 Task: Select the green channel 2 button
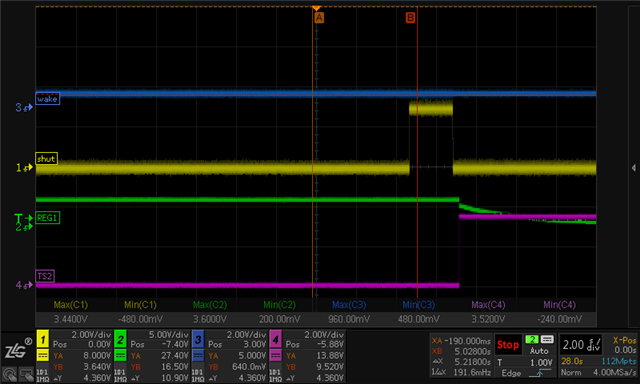[x=120, y=339]
